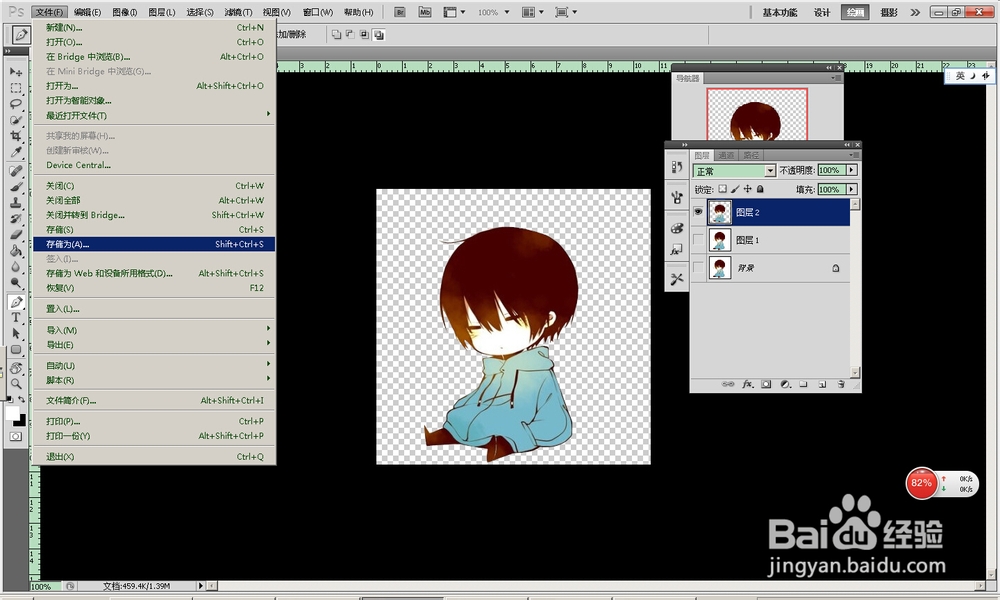Toggle lock image pixels brush icon
The width and height of the screenshot is (1000, 600).
pyautogui.click(x=735, y=189)
